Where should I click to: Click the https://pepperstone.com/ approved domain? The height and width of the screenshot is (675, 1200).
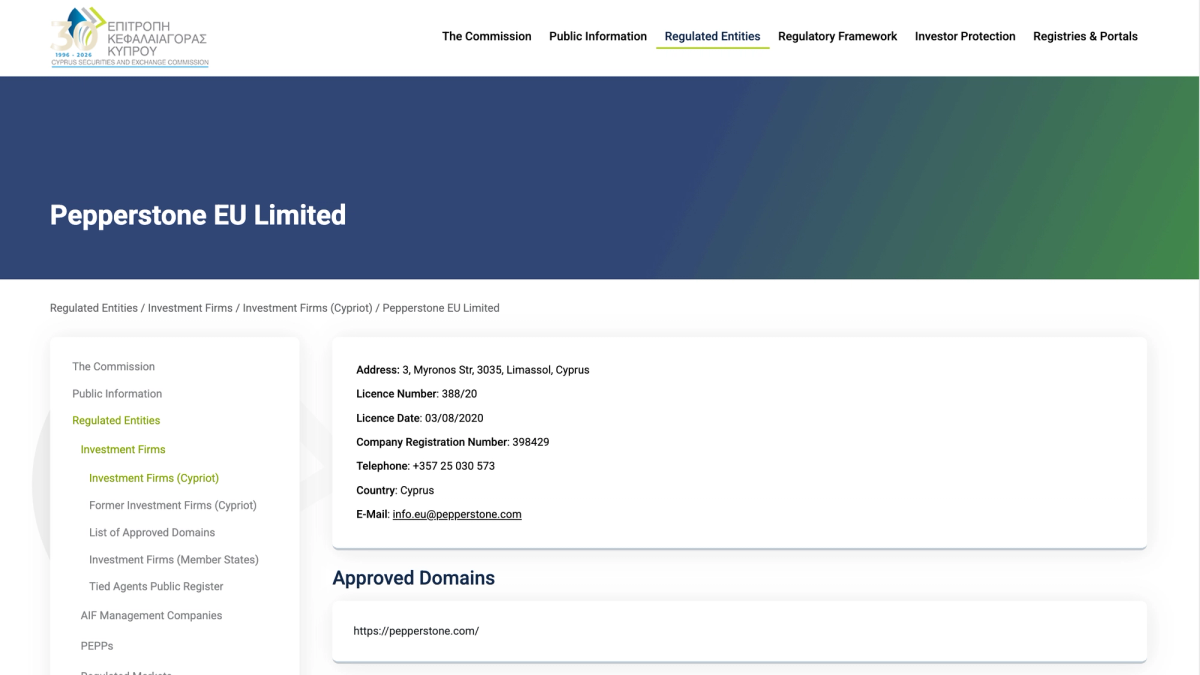tap(416, 631)
